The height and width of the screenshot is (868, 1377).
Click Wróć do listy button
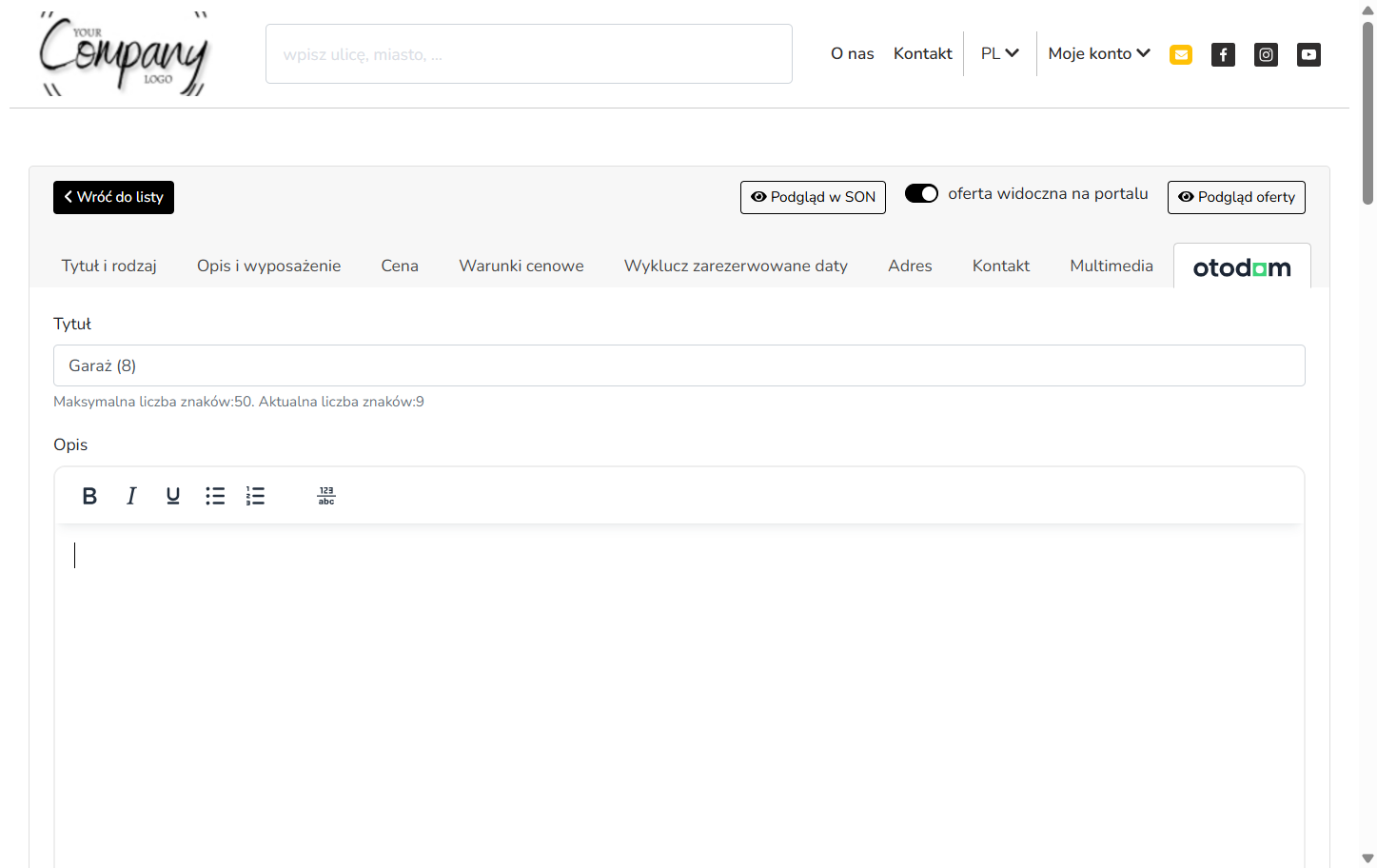coord(113,197)
